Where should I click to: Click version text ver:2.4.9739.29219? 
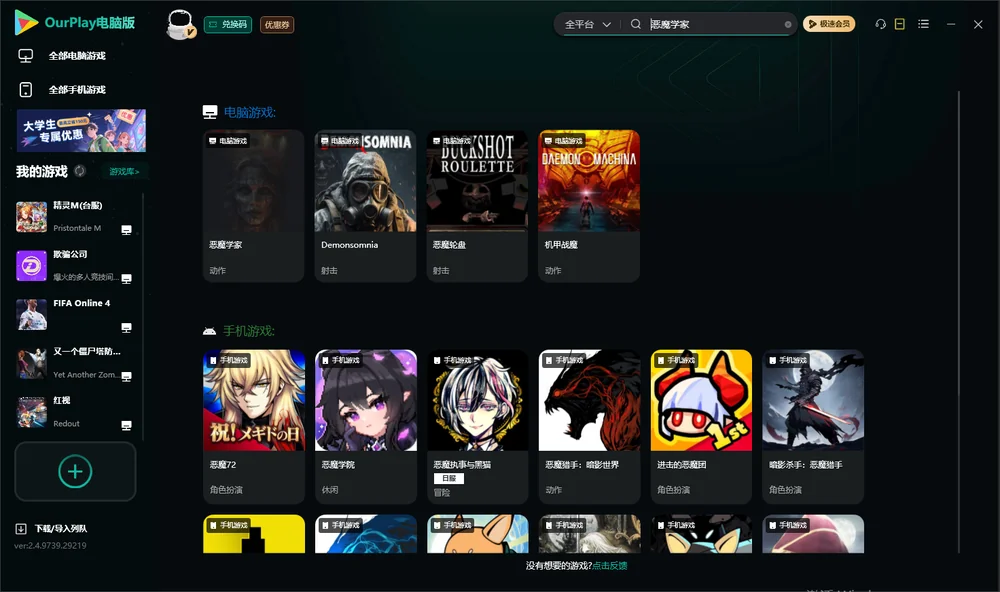point(50,545)
